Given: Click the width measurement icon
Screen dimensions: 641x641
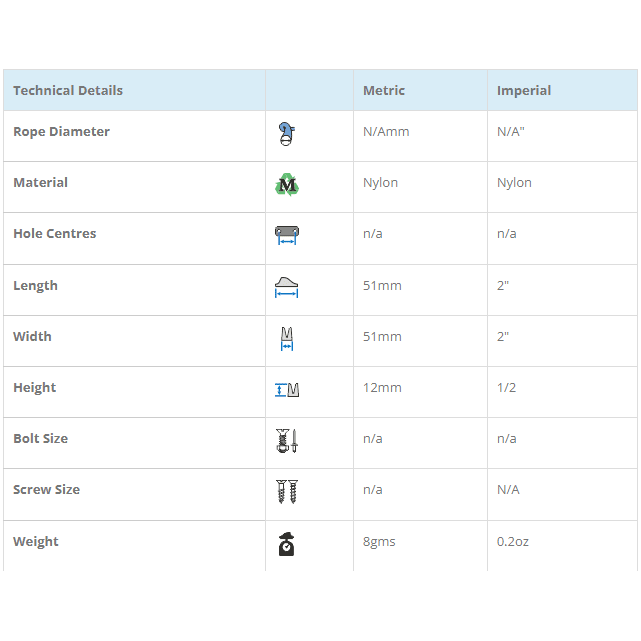Looking at the screenshot, I should [287, 338].
